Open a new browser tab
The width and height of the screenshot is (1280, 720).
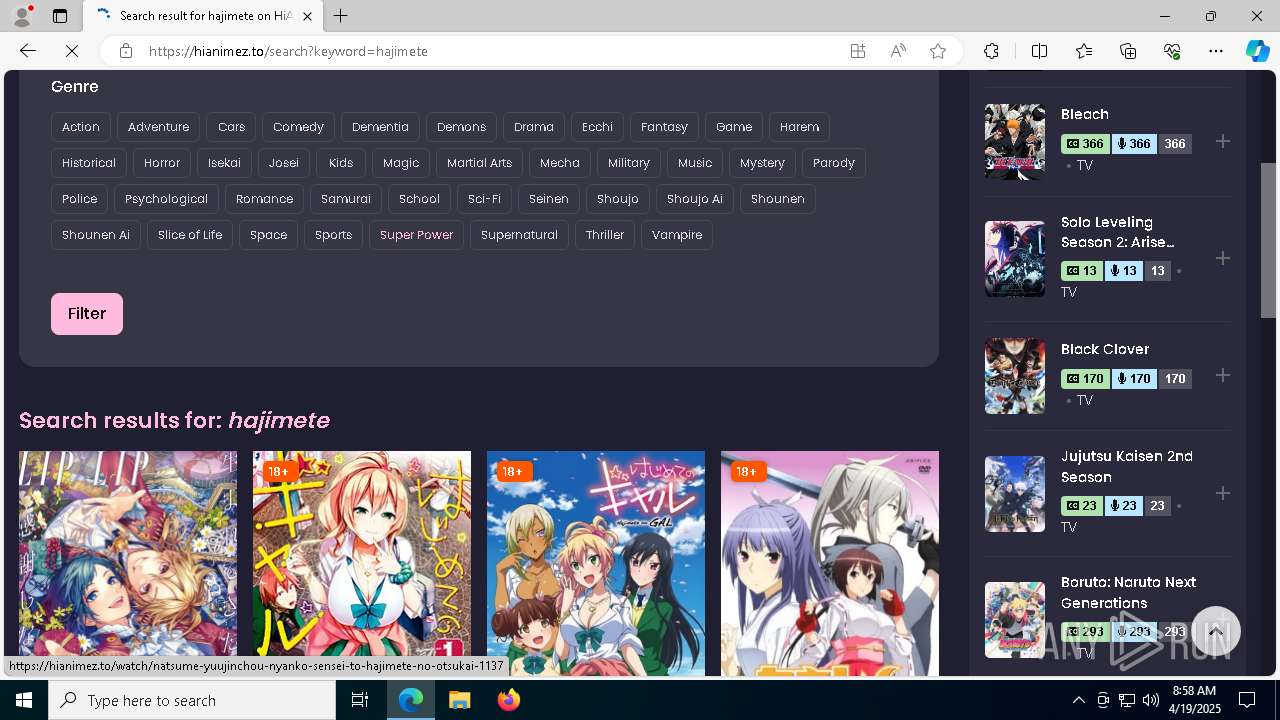[x=341, y=16]
